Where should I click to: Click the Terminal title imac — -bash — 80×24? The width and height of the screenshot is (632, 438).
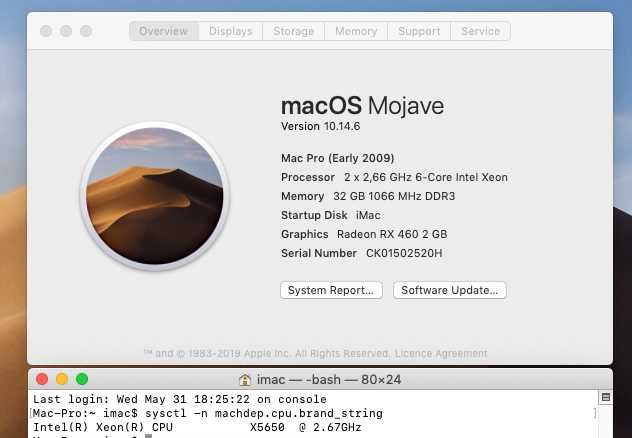click(x=329, y=380)
